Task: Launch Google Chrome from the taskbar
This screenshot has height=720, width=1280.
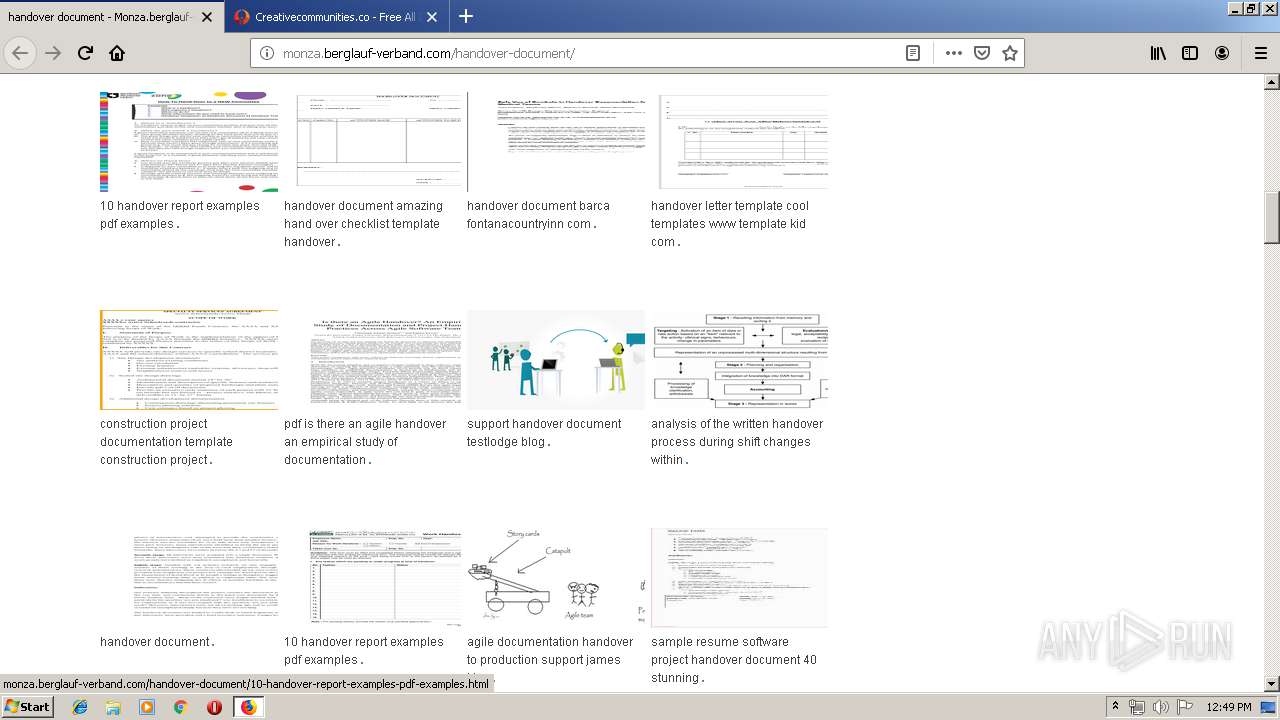Action: 180,707
